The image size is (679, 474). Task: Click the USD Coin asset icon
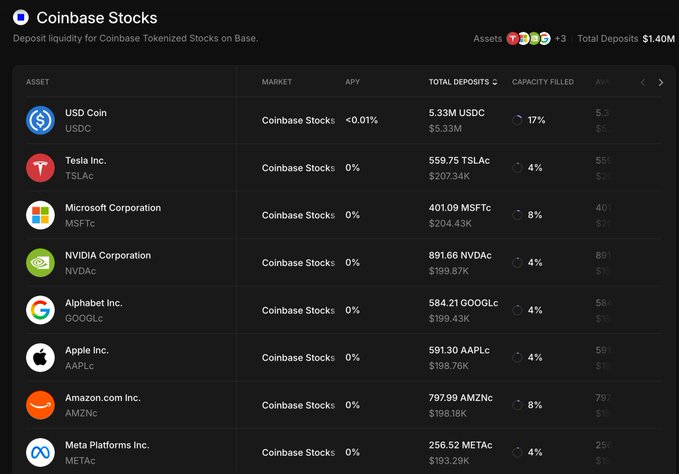[x=40, y=120]
